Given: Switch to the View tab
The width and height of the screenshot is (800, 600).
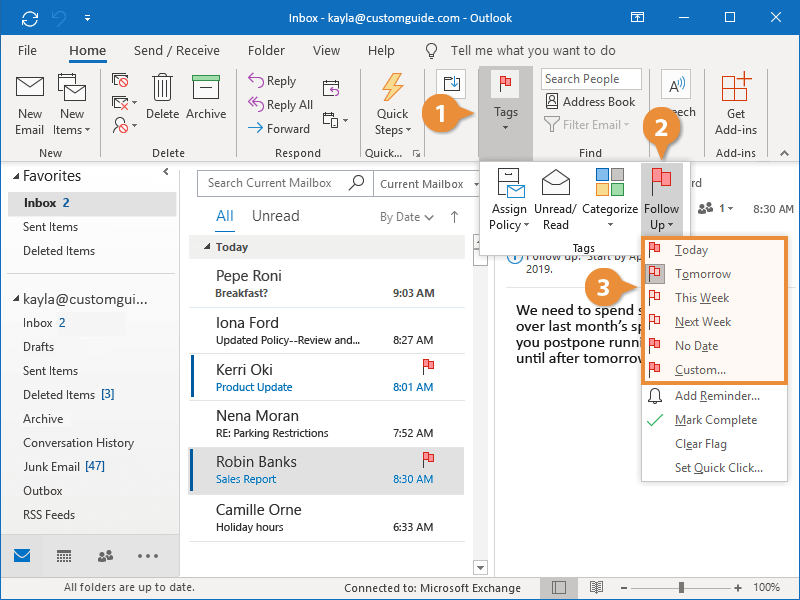Looking at the screenshot, I should tap(327, 51).
